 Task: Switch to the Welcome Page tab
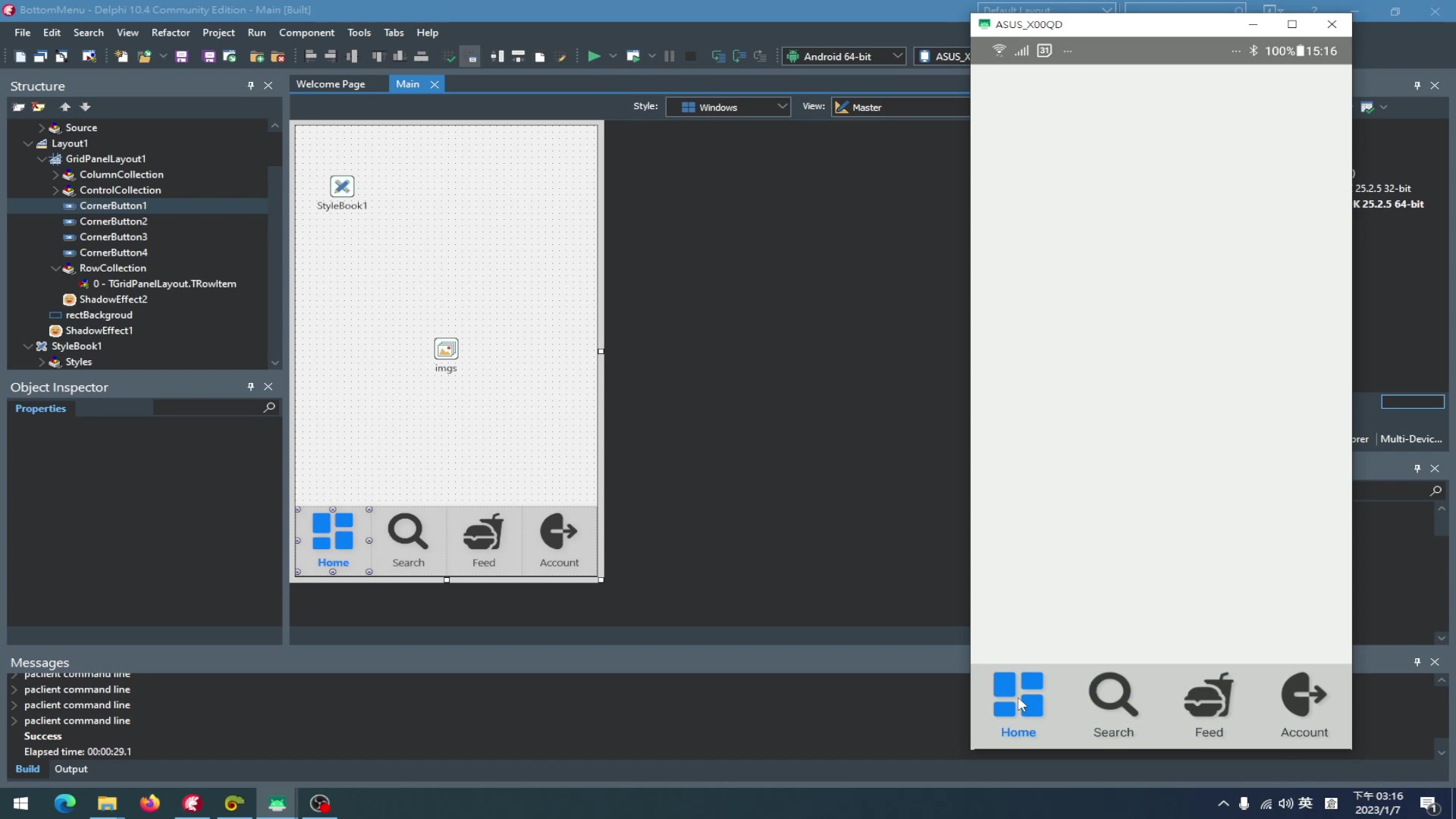331,84
